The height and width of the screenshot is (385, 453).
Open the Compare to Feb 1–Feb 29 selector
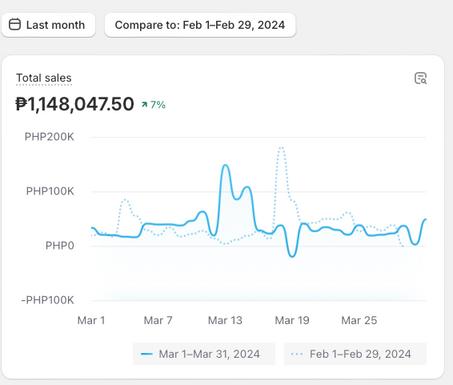pyautogui.click(x=200, y=25)
